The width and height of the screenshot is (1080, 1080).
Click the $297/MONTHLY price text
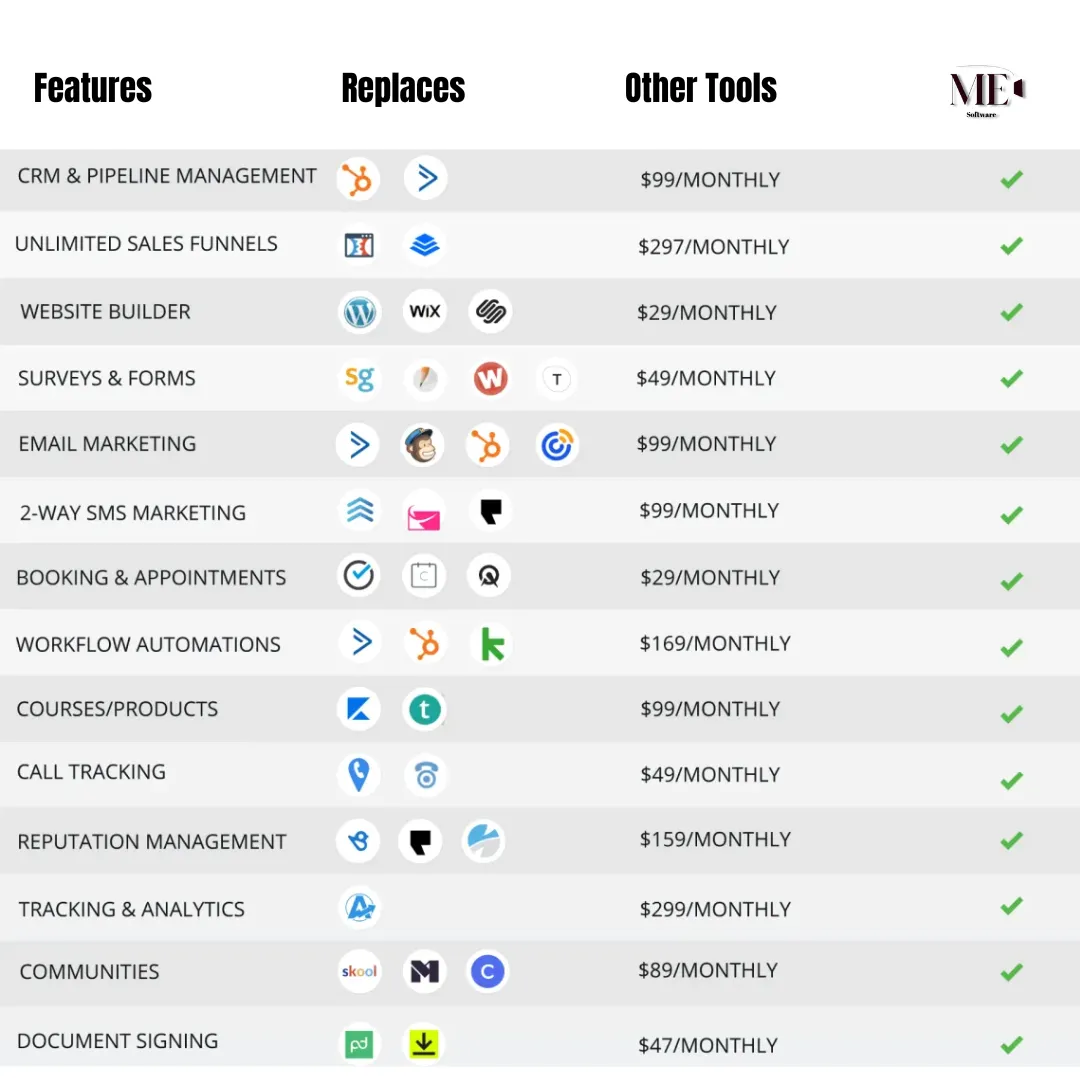point(714,247)
